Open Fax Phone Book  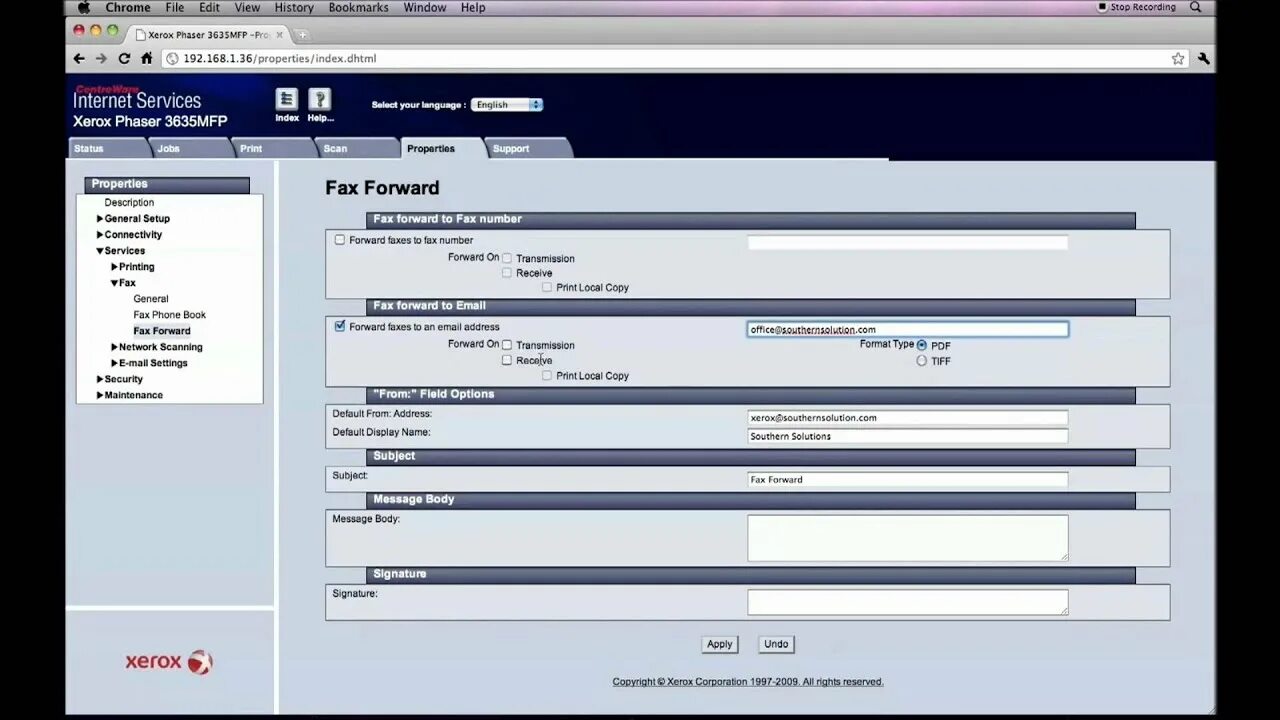pyautogui.click(x=170, y=315)
